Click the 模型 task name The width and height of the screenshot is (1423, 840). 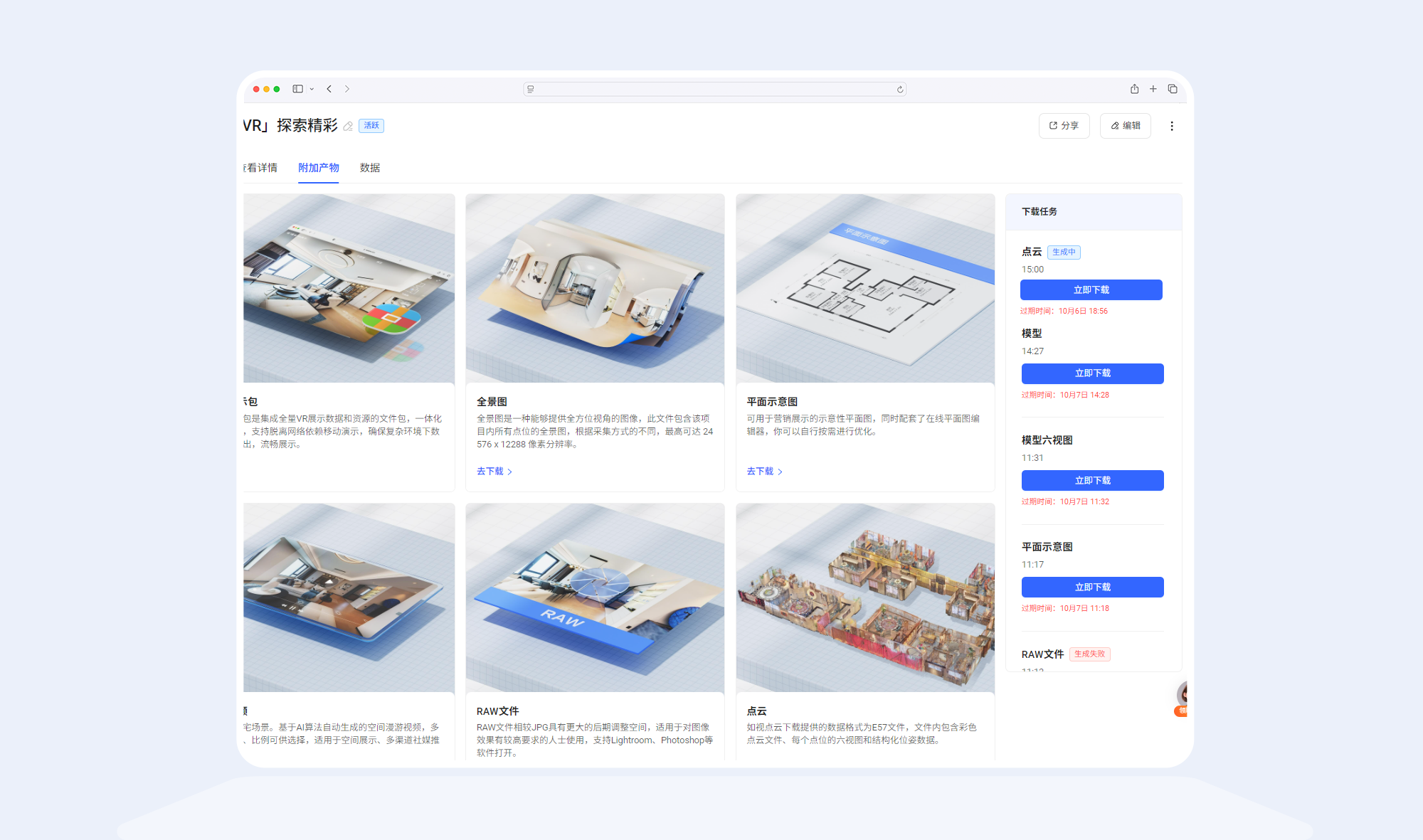(1032, 334)
